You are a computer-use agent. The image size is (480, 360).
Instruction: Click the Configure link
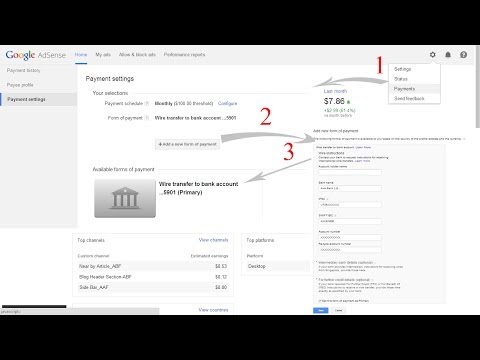pyautogui.click(x=227, y=104)
